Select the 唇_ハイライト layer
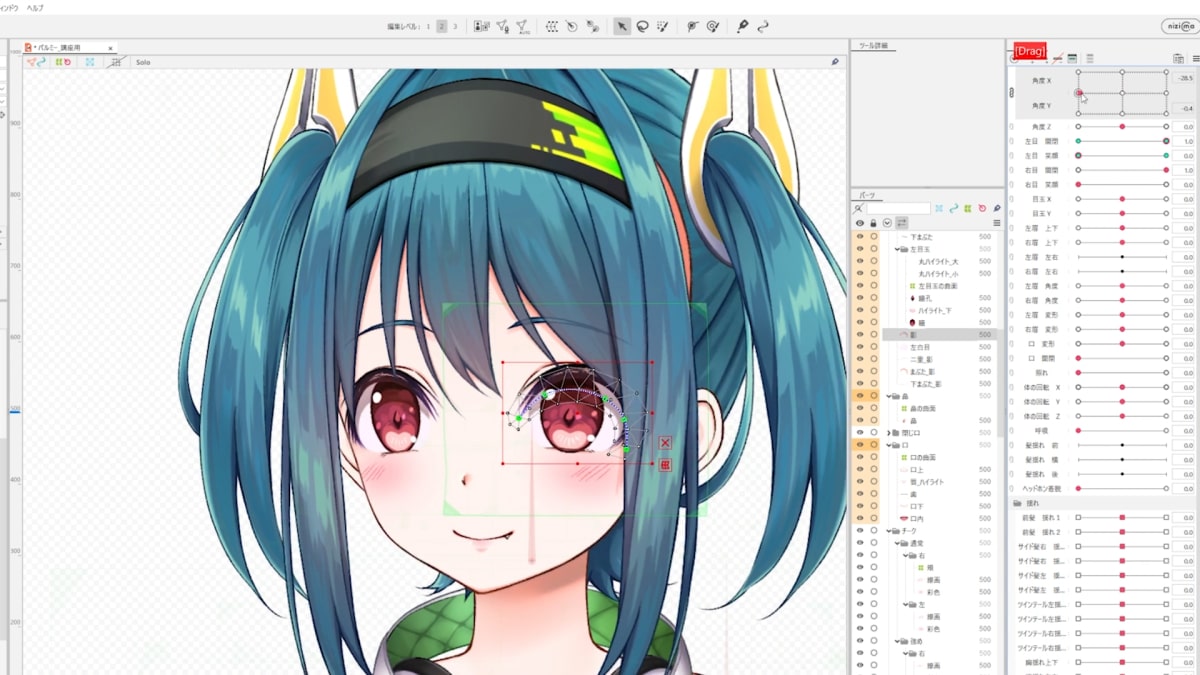This screenshot has width=1200, height=675. tap(927, 482)
